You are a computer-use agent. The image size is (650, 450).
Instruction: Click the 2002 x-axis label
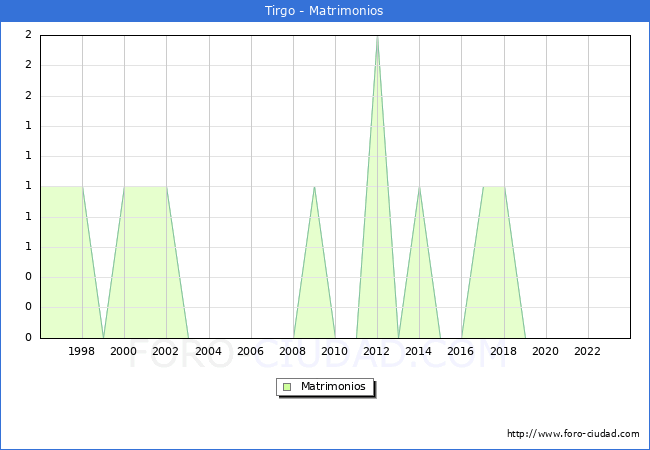pos(166,351)
